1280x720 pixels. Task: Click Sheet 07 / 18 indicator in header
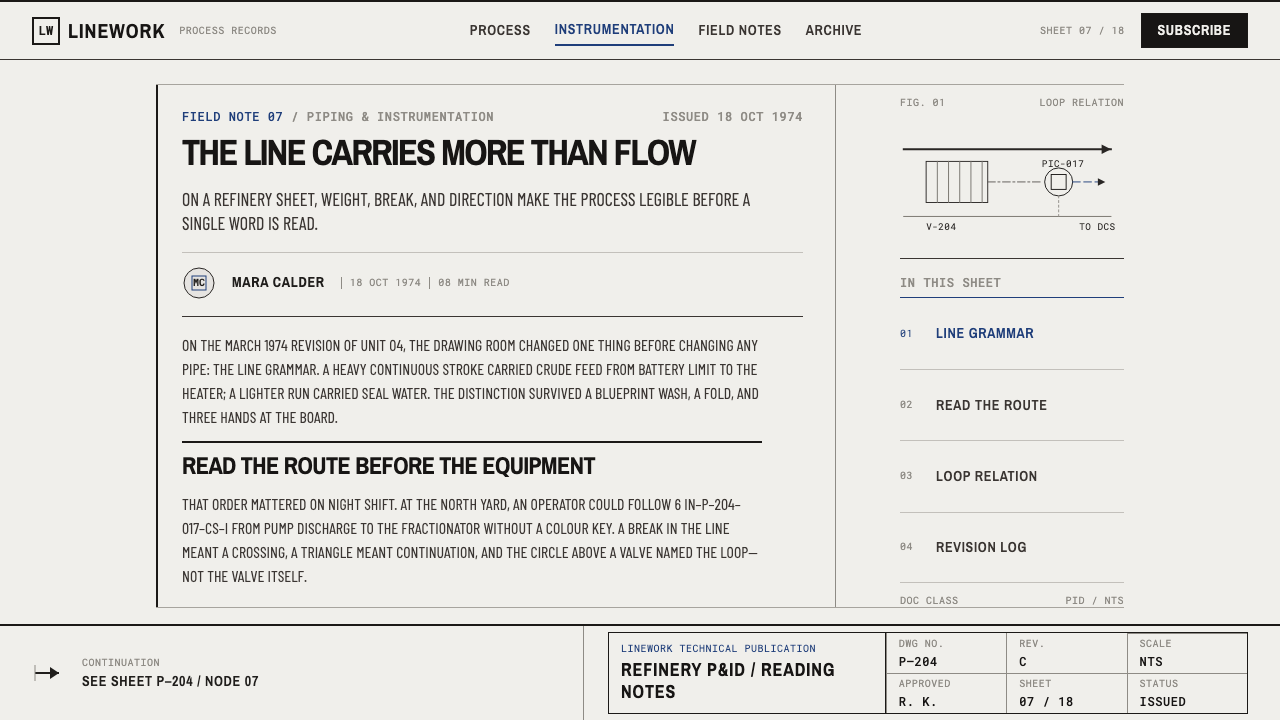click(x=1082, y=30)
